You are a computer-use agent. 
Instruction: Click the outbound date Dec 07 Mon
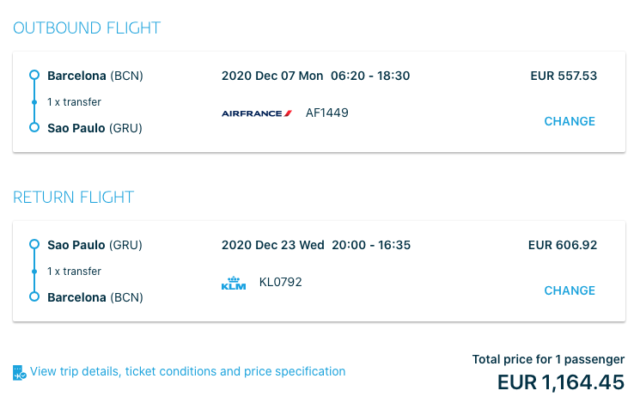tap(270, 75)
